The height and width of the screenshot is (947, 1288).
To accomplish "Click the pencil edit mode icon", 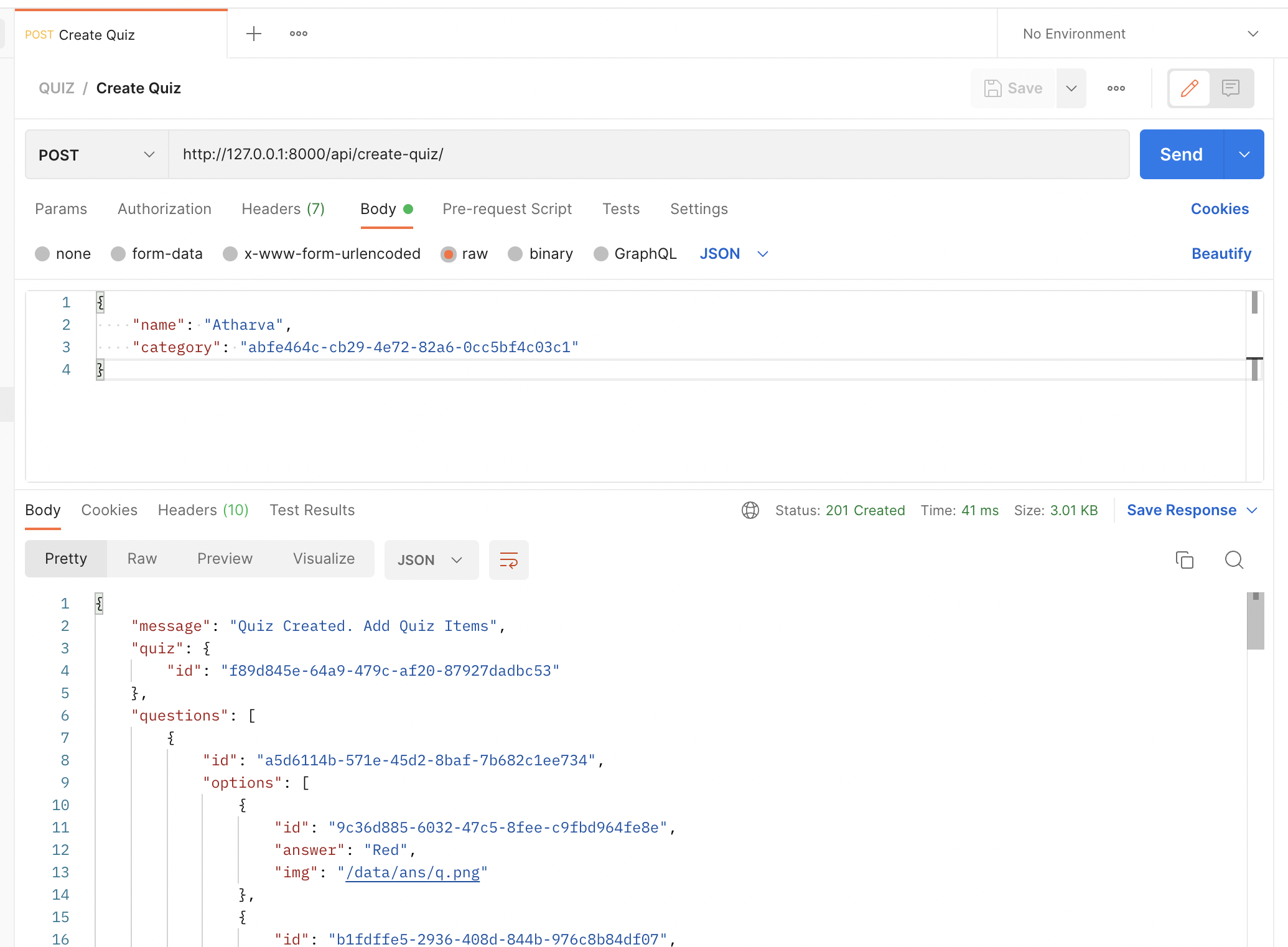I will 1189,88.
